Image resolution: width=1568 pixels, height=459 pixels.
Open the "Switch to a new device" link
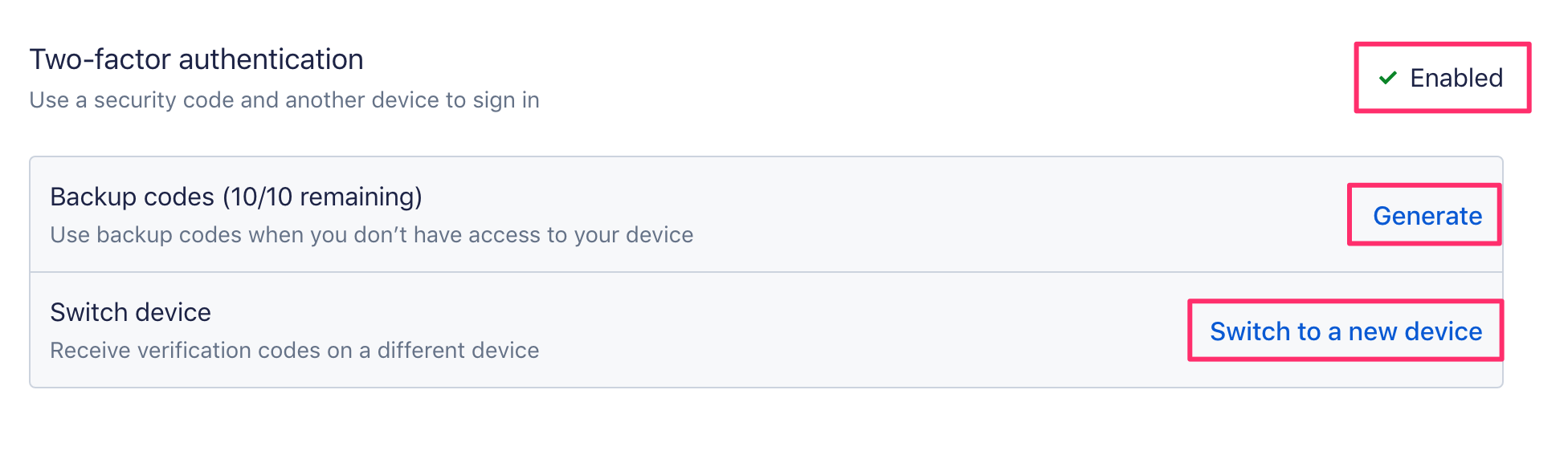point(1345,331)
